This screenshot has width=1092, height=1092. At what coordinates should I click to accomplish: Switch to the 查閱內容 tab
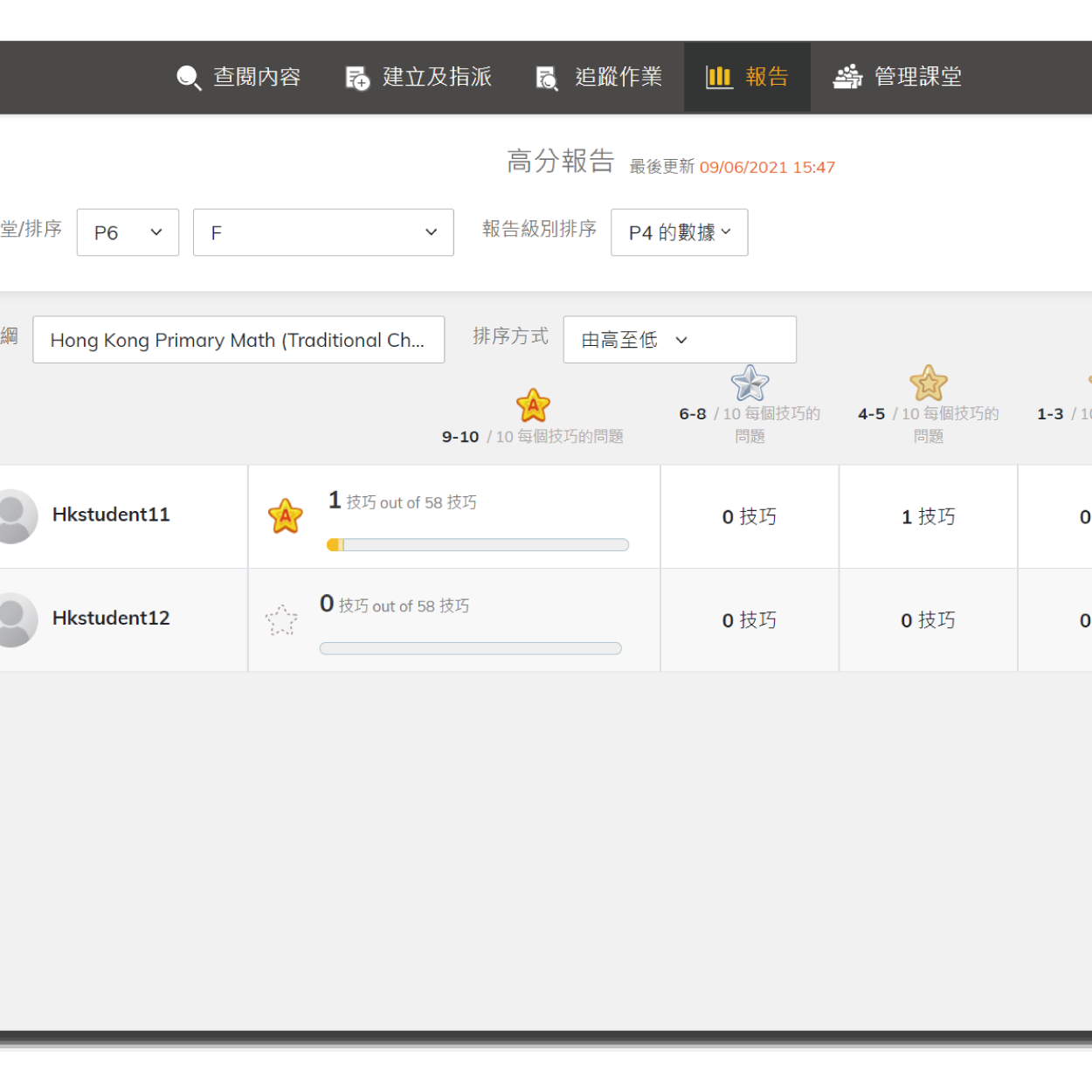tap(257, 77)
